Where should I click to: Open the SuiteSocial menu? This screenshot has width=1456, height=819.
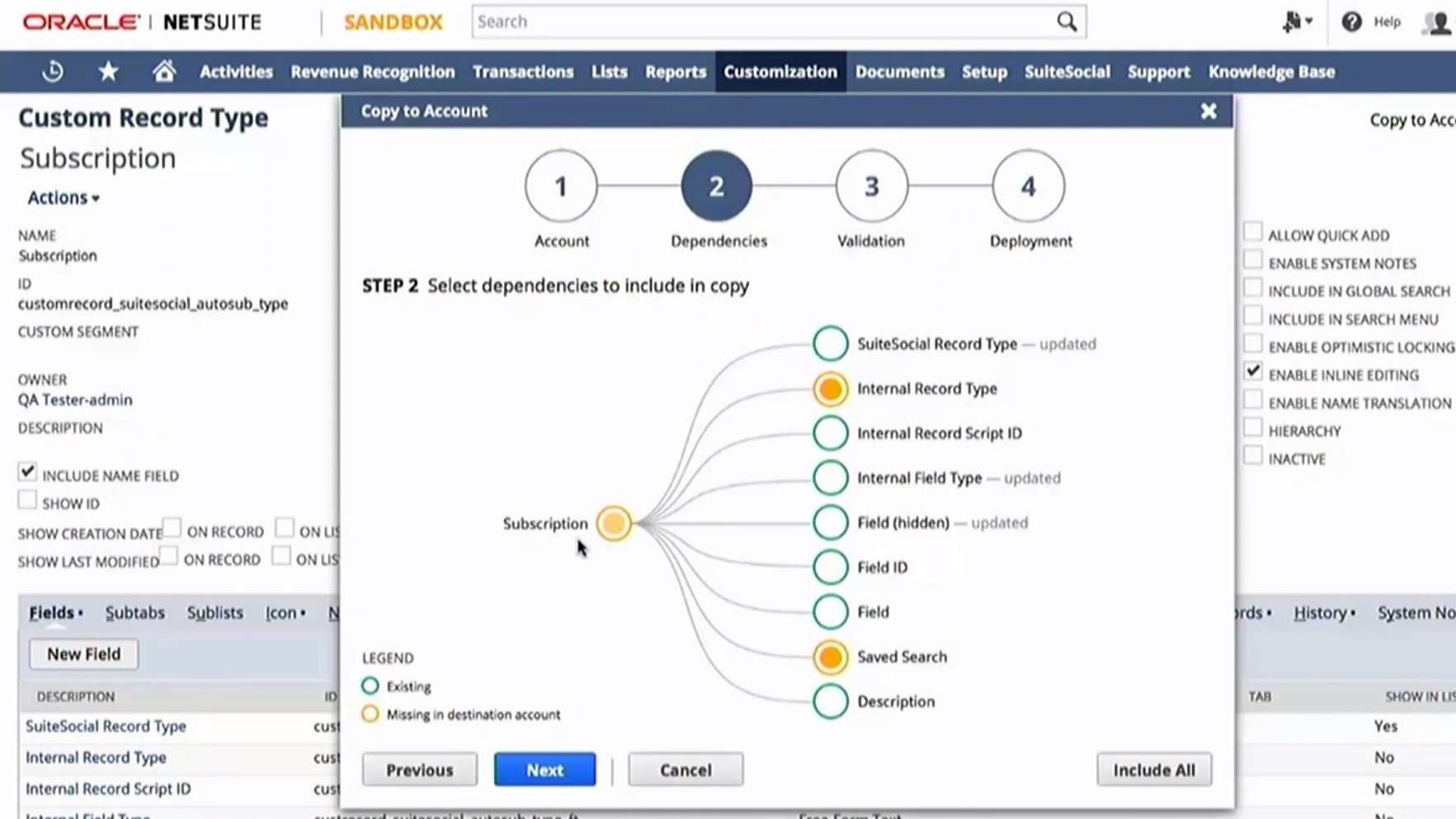[x=1067, y=72]
